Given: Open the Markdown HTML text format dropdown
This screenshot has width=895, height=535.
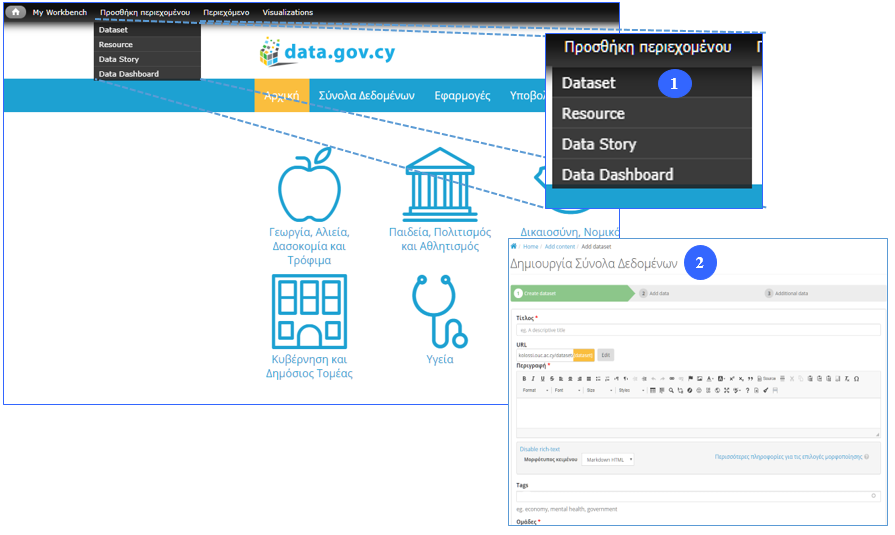Looking at the screenshot, I should click(608, 460).
